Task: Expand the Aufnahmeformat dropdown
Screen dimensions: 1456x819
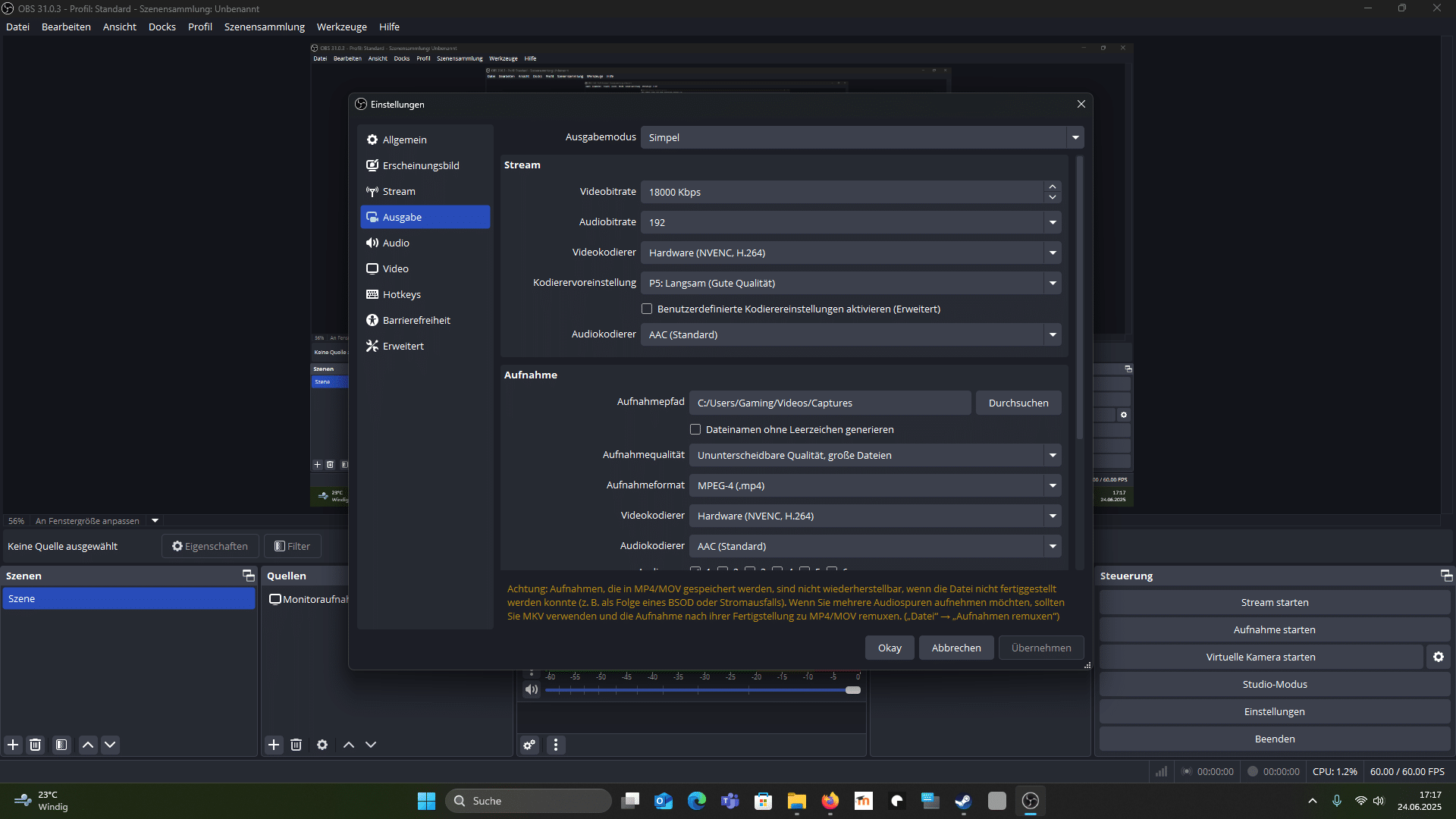Action: [874, 485]
